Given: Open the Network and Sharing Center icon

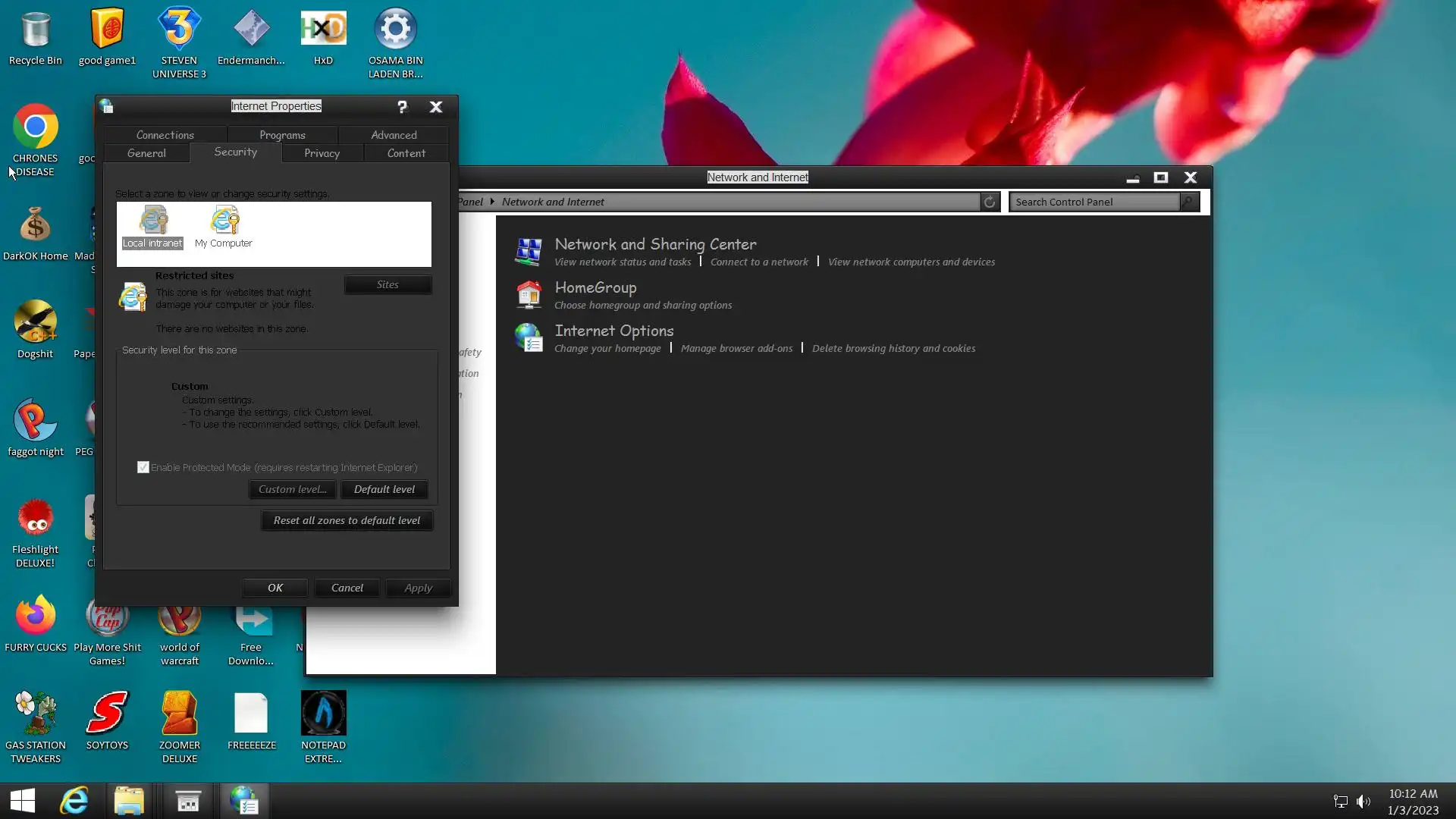Looking at the screenshot, I should [529, 251].
